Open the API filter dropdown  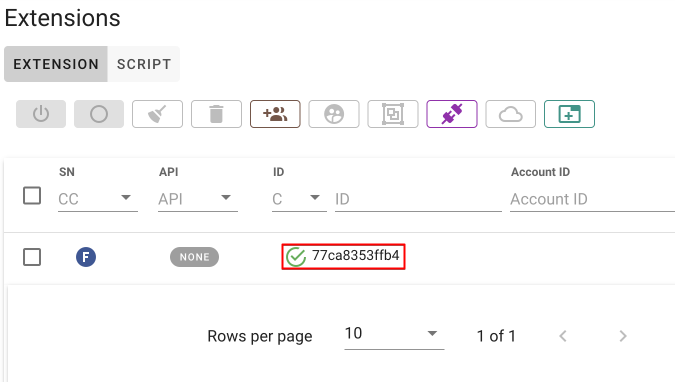click(198, 199)
